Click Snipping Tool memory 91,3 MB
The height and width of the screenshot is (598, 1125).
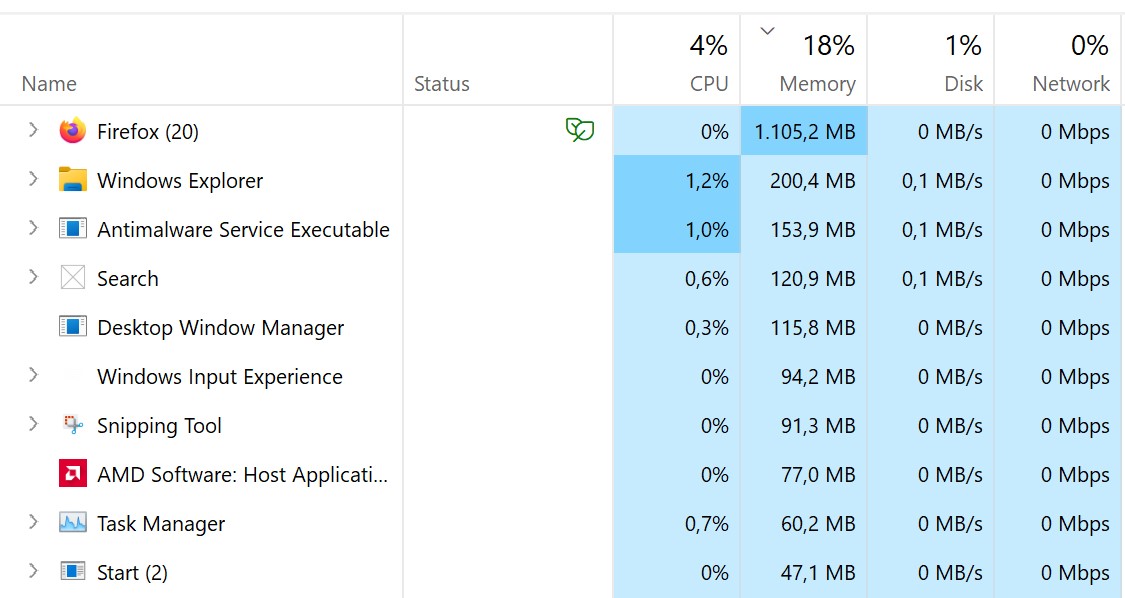tap(818, 426)
